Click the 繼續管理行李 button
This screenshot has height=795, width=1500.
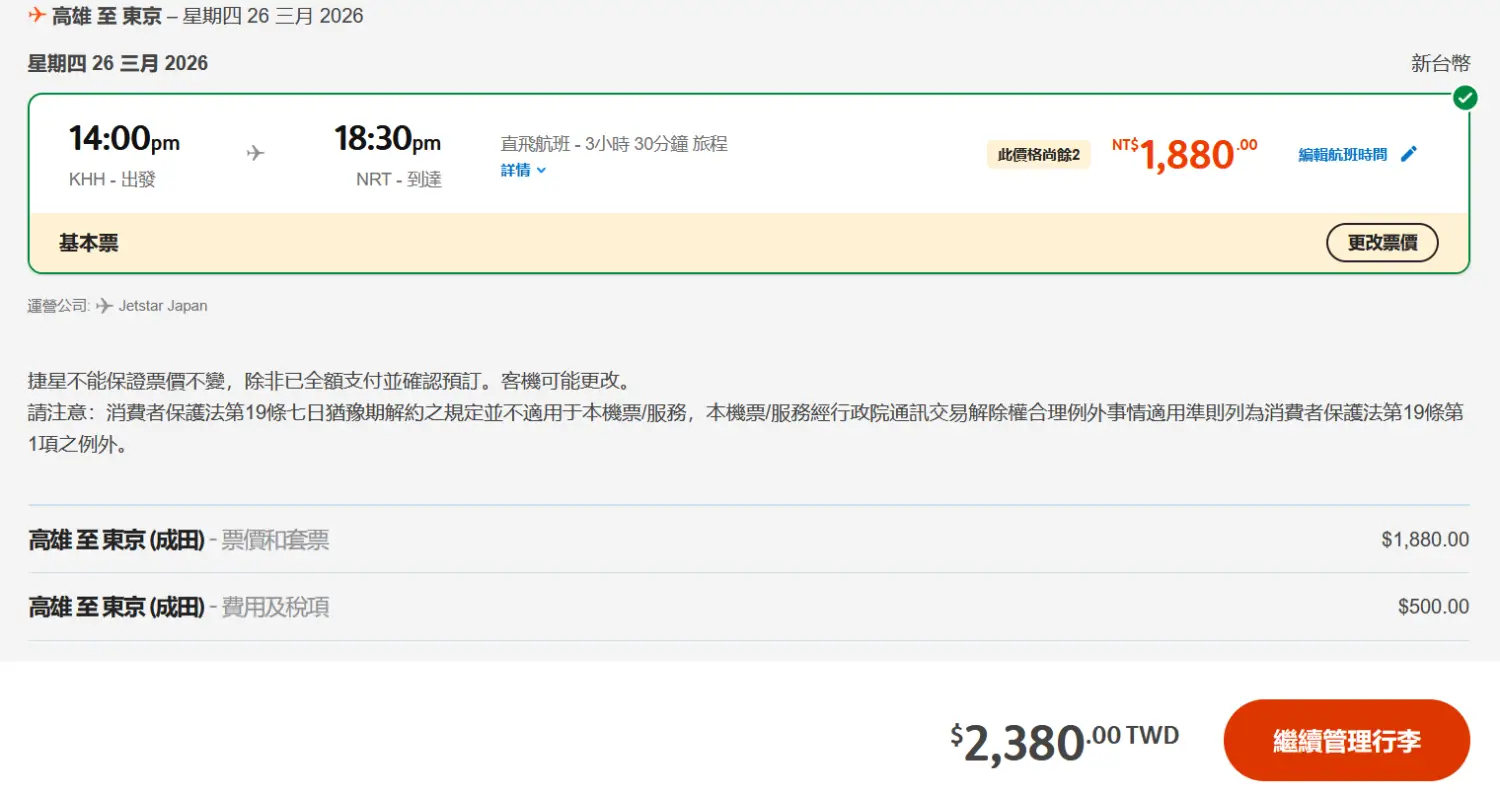pyautogui.click(x=1346, y=741)
